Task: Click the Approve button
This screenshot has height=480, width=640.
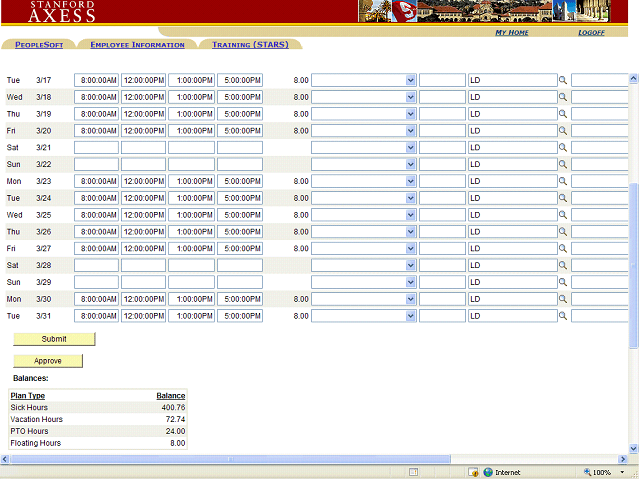Action: click(x=47, y=361)
